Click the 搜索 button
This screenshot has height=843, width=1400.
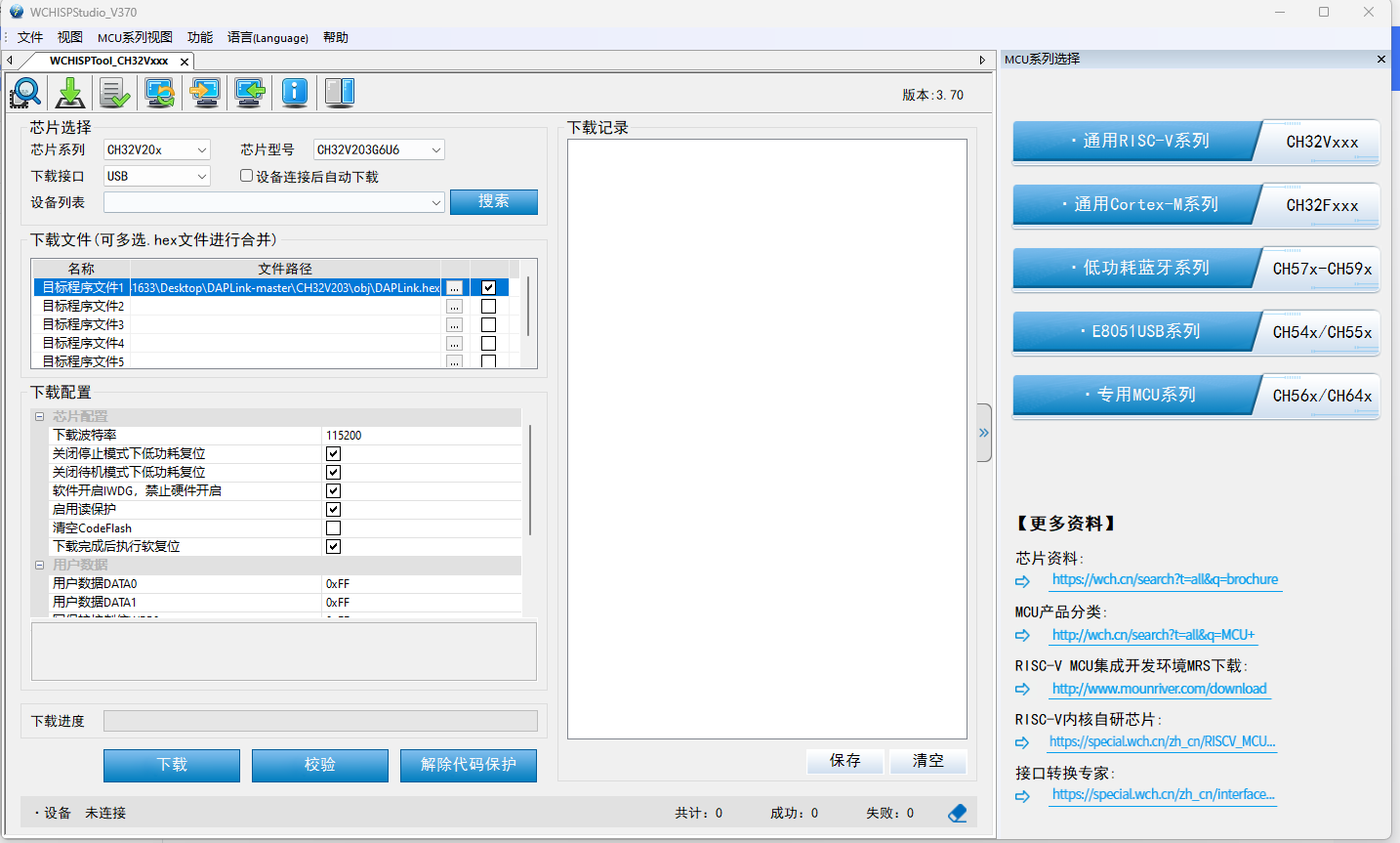pyautogui.click(x=494, y=201)
